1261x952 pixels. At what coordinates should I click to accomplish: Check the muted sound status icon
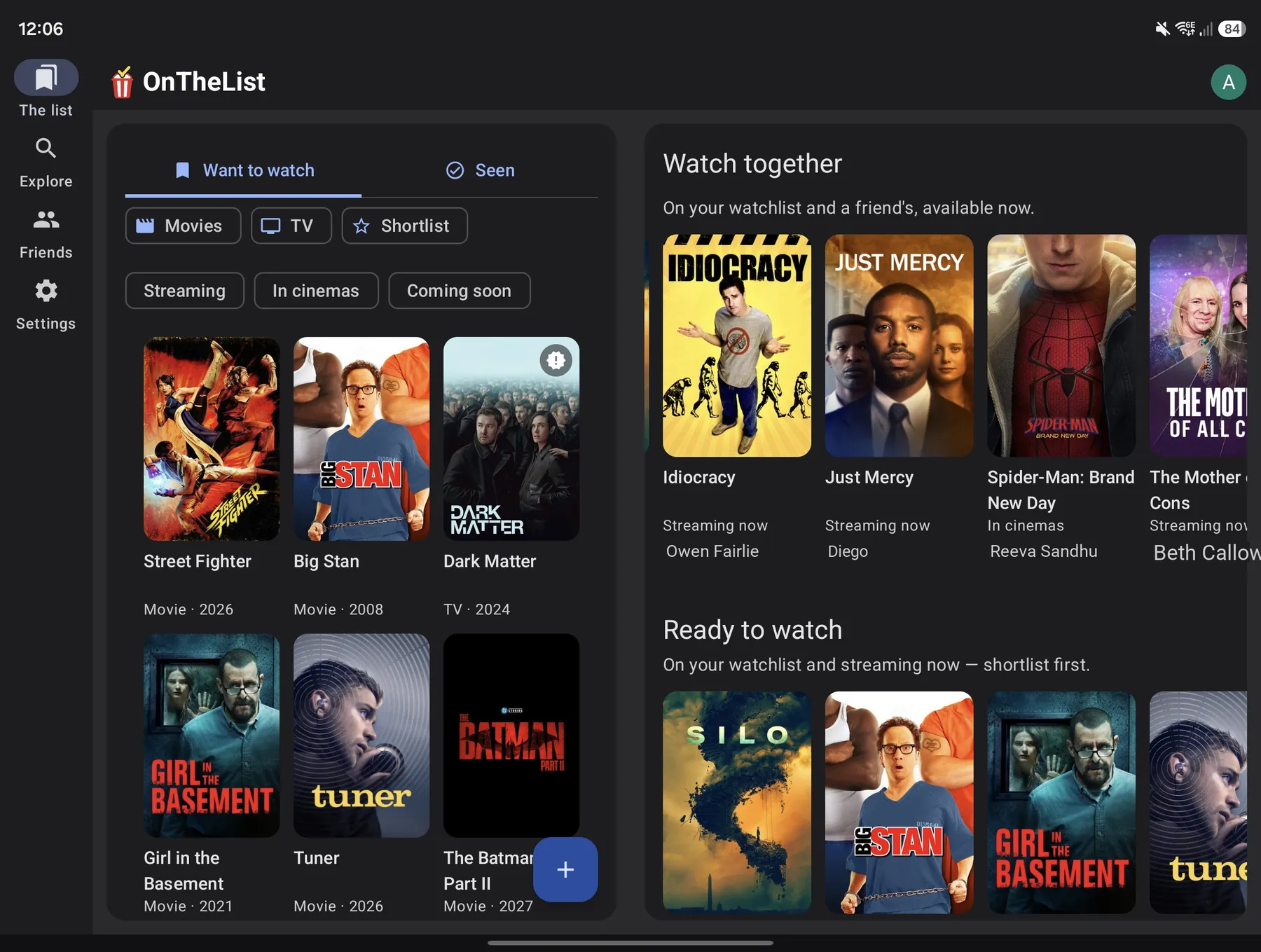click(1162, 29)
